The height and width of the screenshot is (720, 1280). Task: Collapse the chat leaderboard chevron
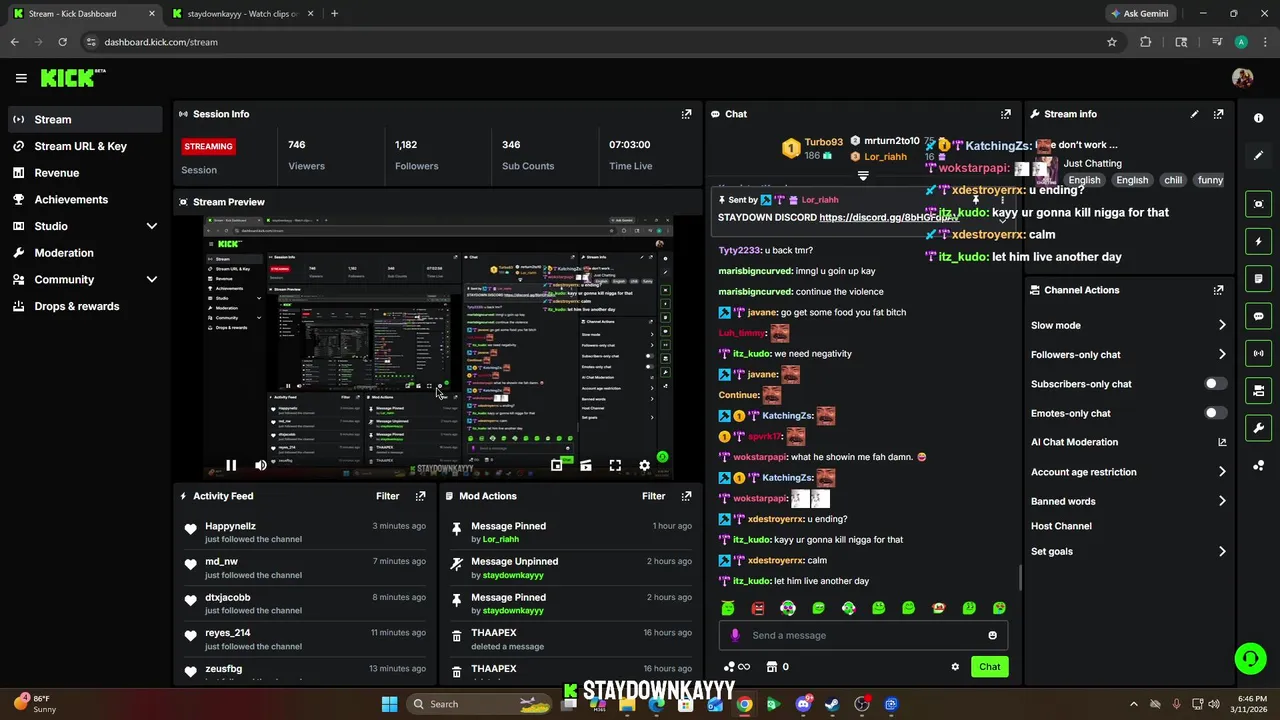click(x=863, y=176)
